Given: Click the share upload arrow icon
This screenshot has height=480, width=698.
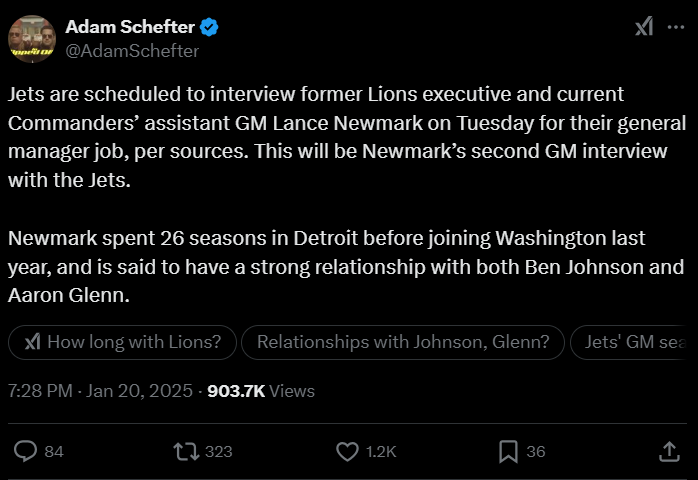Looking at the screenshot, I should coord(669,452).
